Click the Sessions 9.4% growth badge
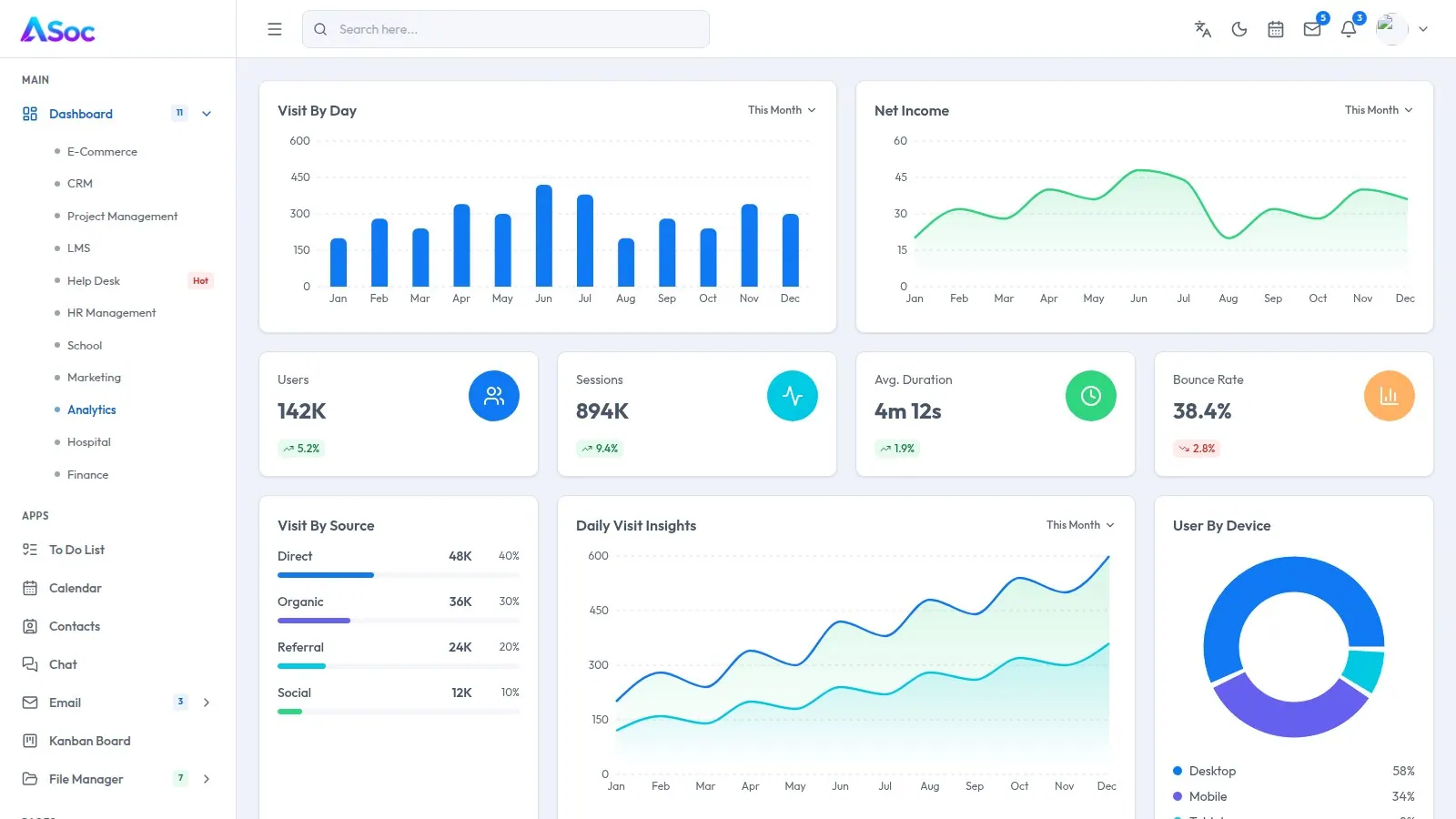 [x=600, y=449]
